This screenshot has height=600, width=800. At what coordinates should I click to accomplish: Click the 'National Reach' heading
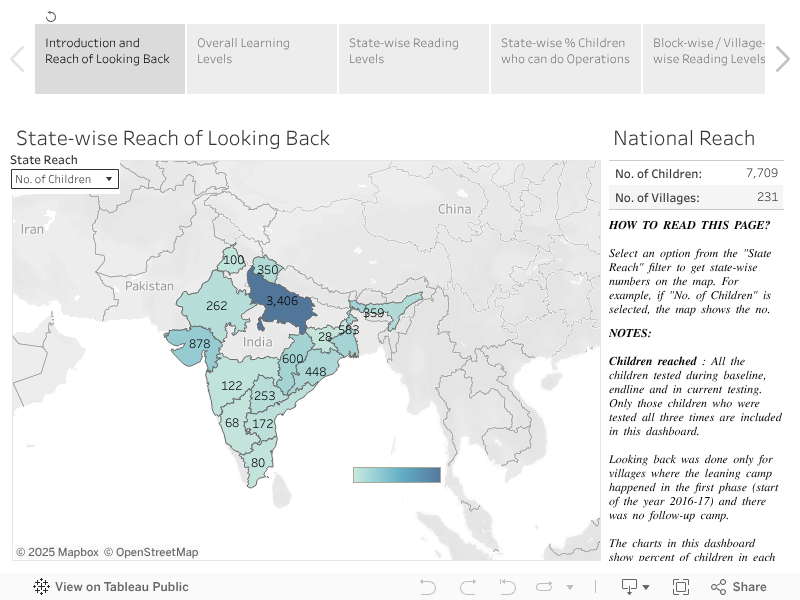point(684,138)
